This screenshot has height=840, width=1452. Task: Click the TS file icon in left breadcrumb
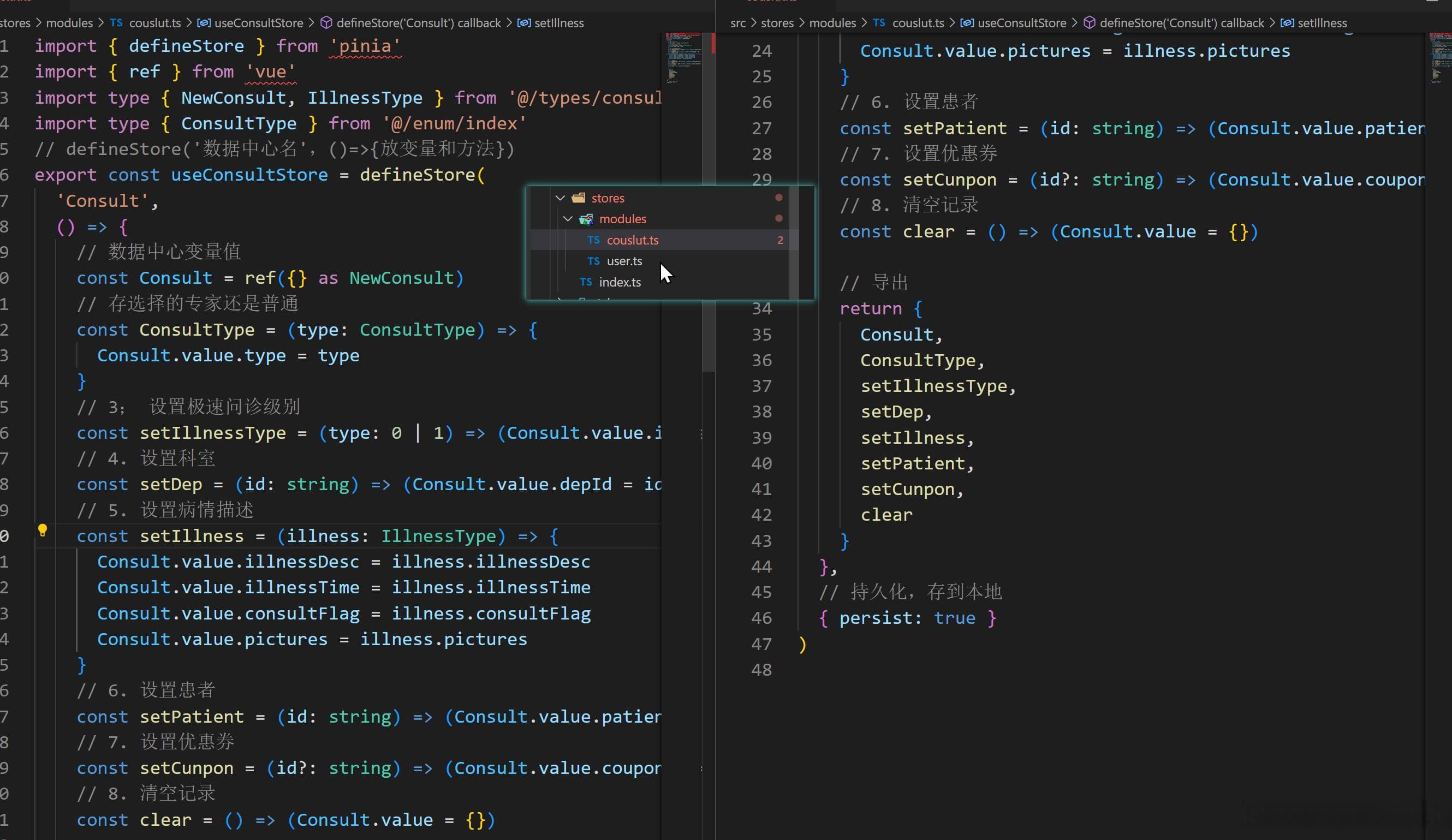(116, 23)
